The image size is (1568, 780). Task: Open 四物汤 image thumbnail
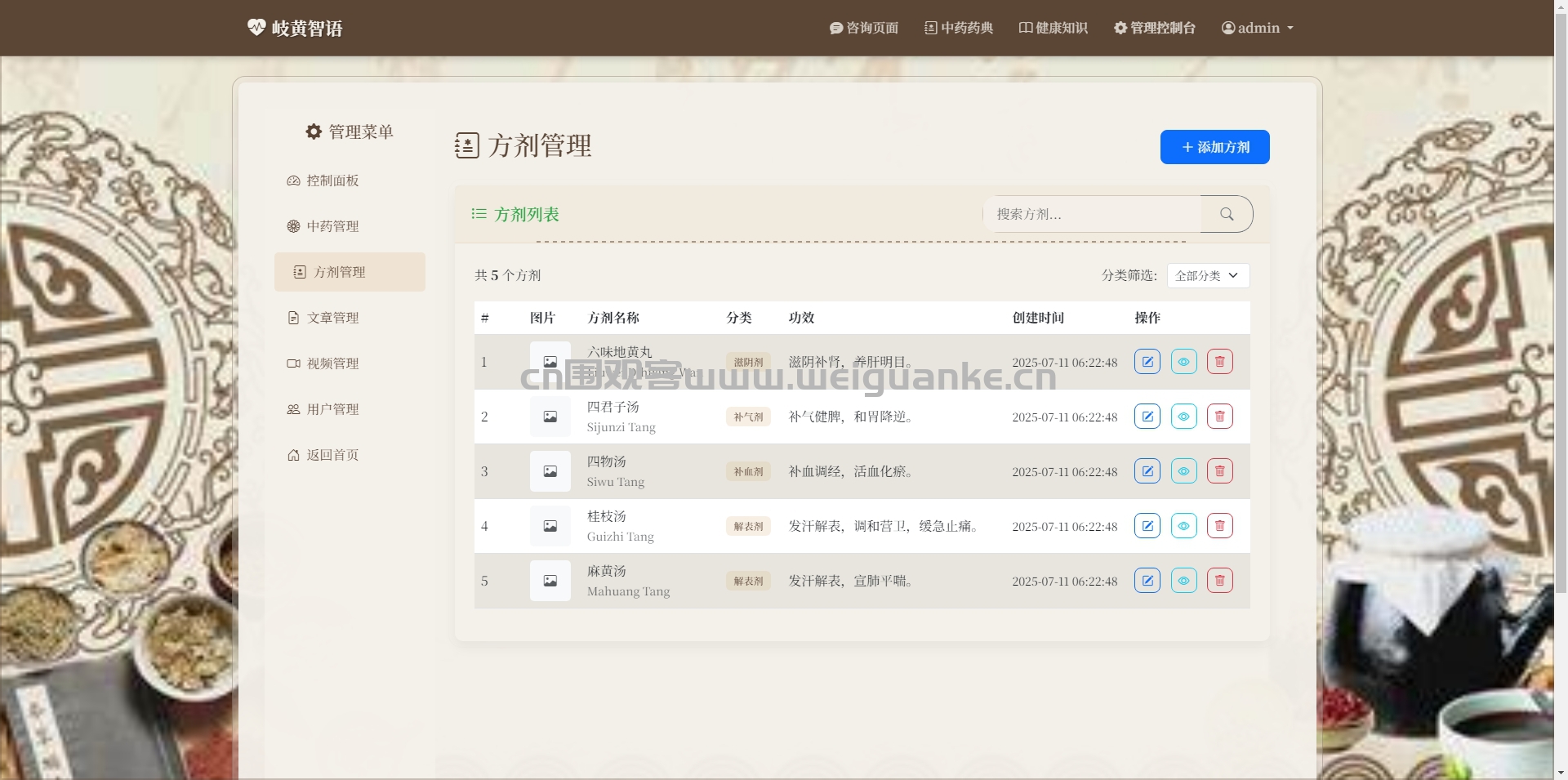[x=550, y=471]
